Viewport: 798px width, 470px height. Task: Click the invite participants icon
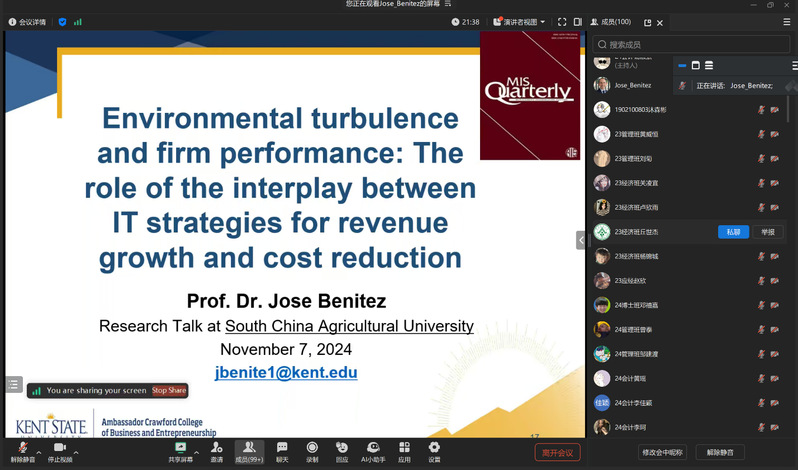click(216, 448)
